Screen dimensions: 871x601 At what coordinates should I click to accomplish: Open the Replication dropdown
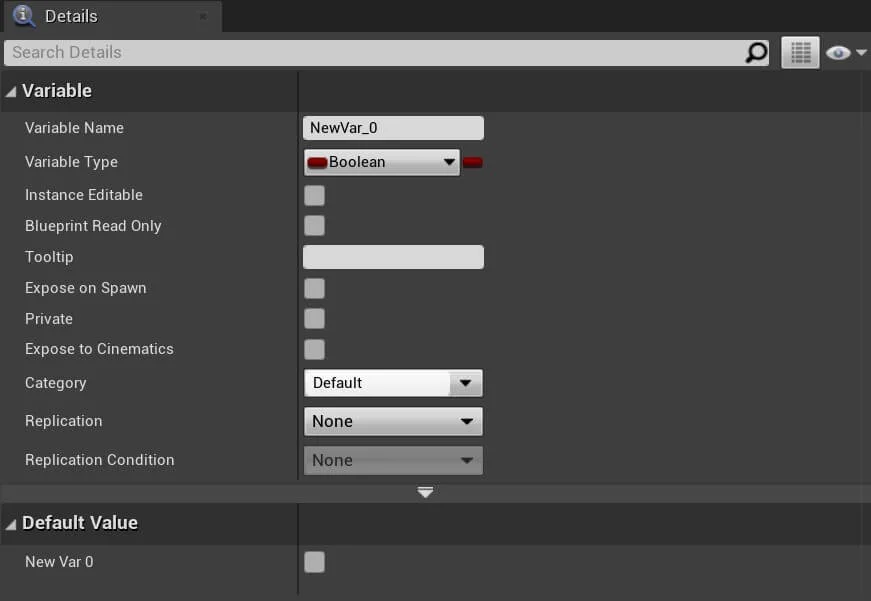pos(392,421)
